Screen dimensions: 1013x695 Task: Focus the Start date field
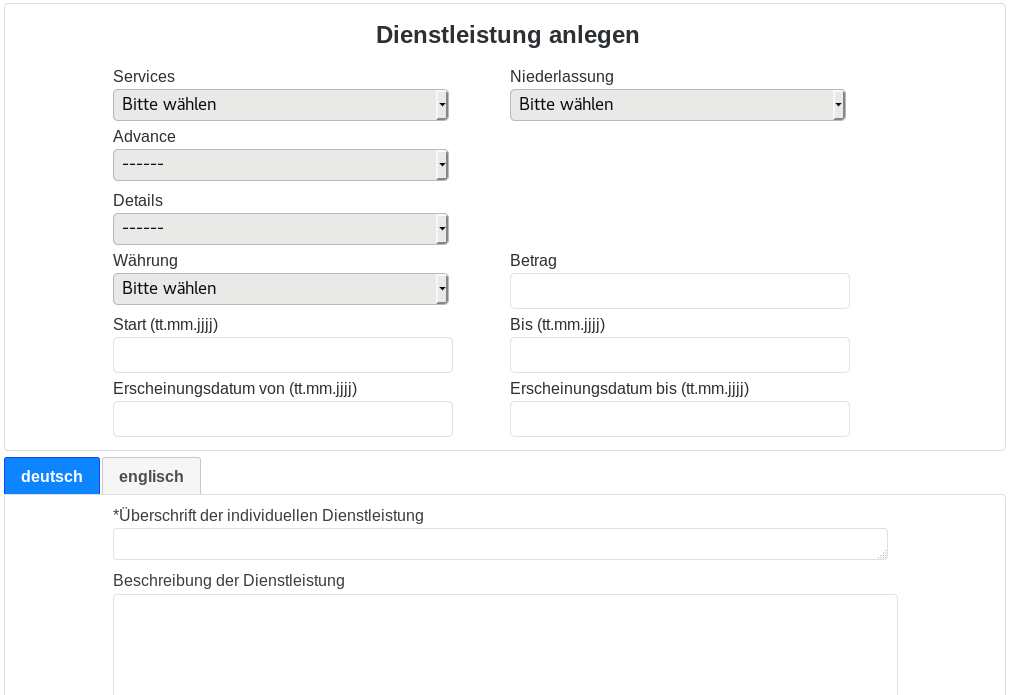coord(282,355)
